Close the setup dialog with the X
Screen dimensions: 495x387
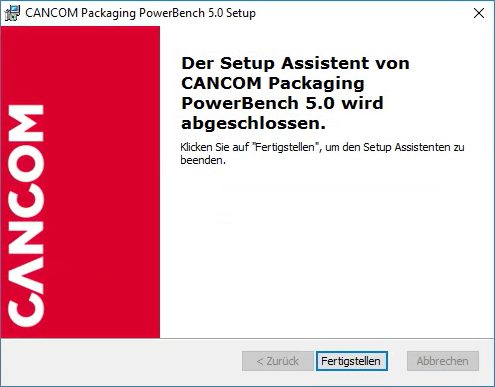tap(479, 13)
